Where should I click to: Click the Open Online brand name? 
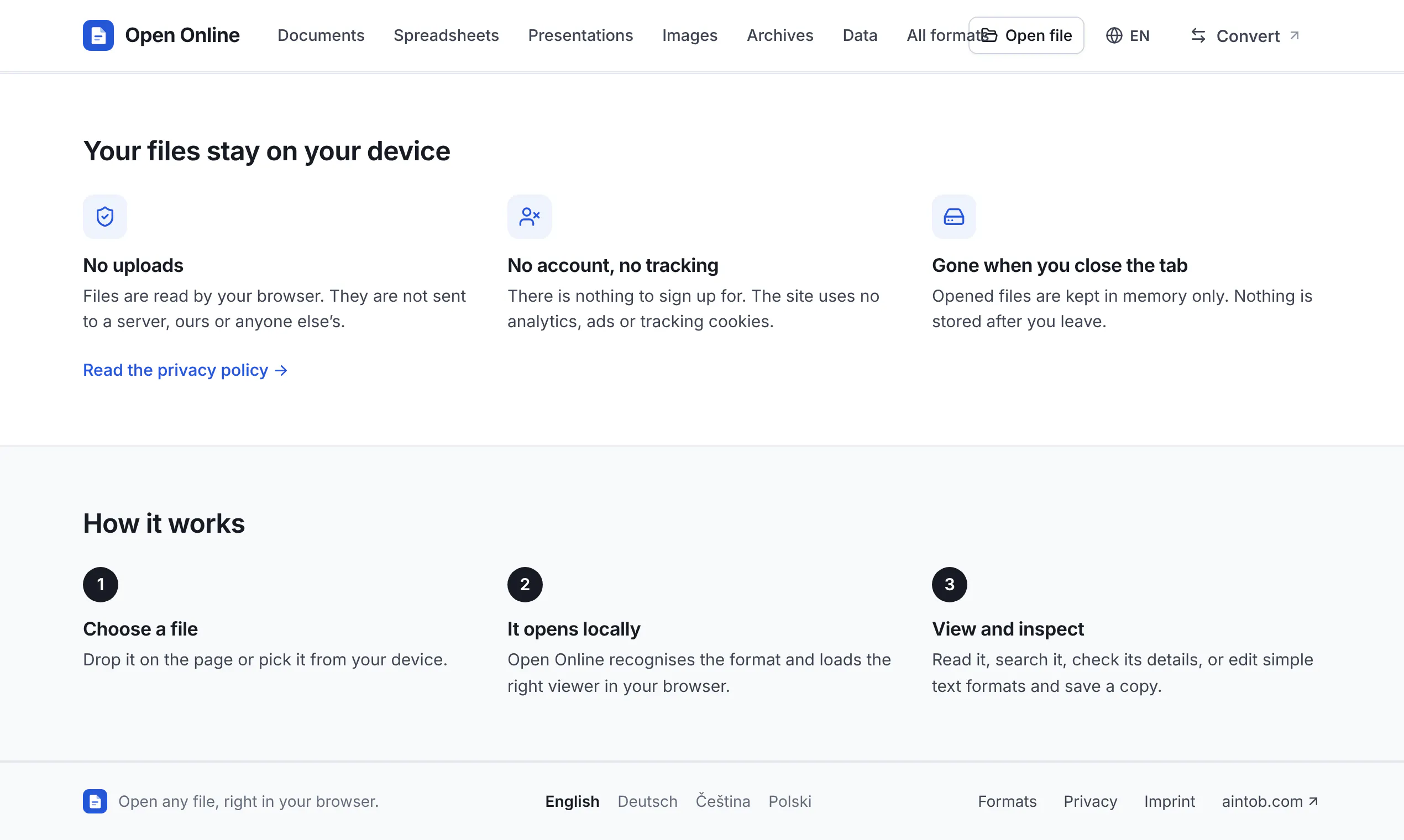click(x=182, y=35)
